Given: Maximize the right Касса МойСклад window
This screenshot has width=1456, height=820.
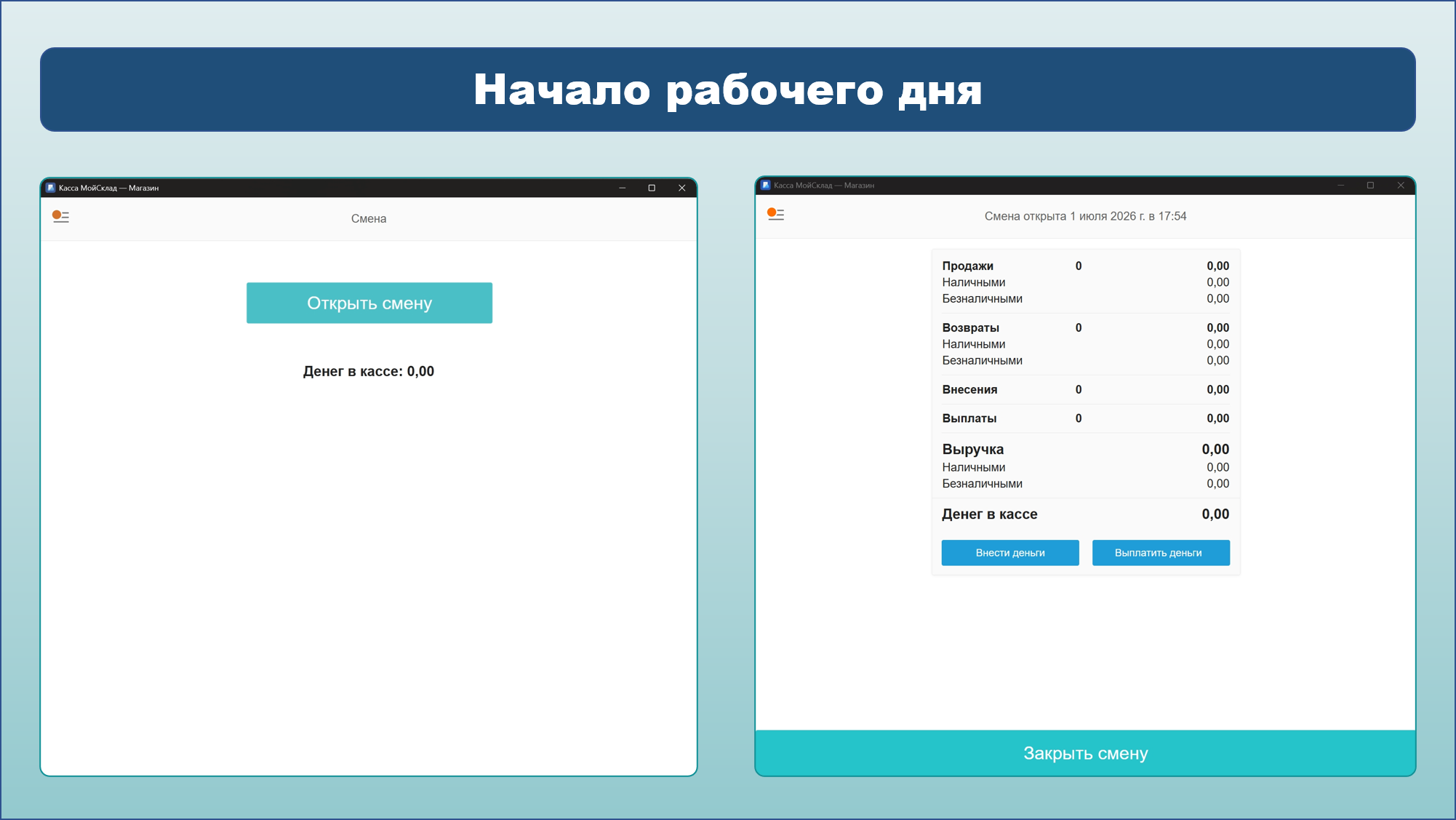Looking at the screenshot, I should [1370, 186].
